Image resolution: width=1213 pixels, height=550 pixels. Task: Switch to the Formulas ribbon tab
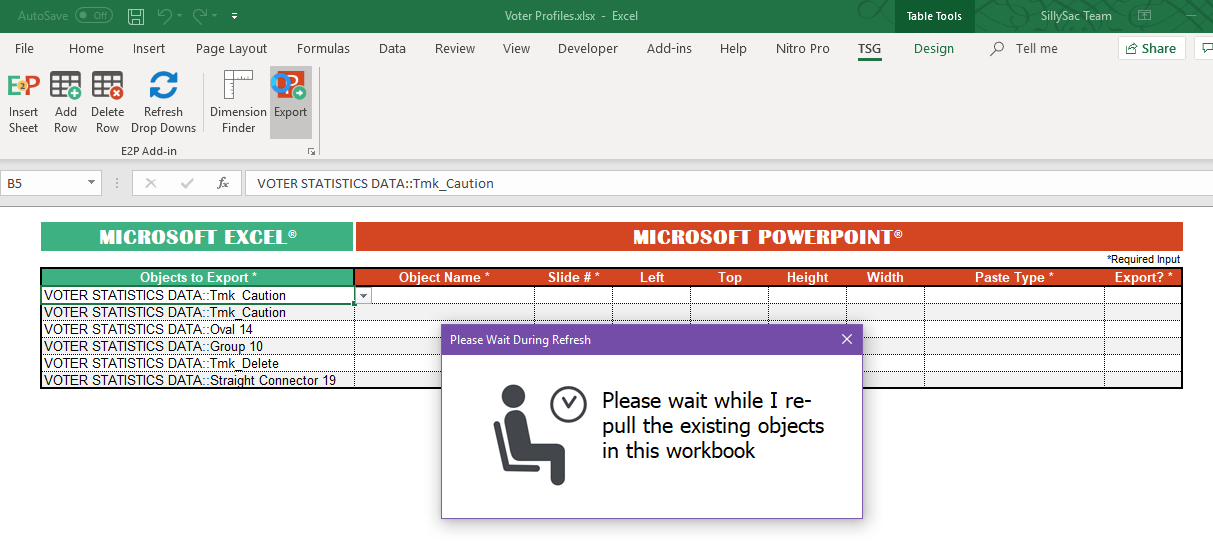pos(323,48)
